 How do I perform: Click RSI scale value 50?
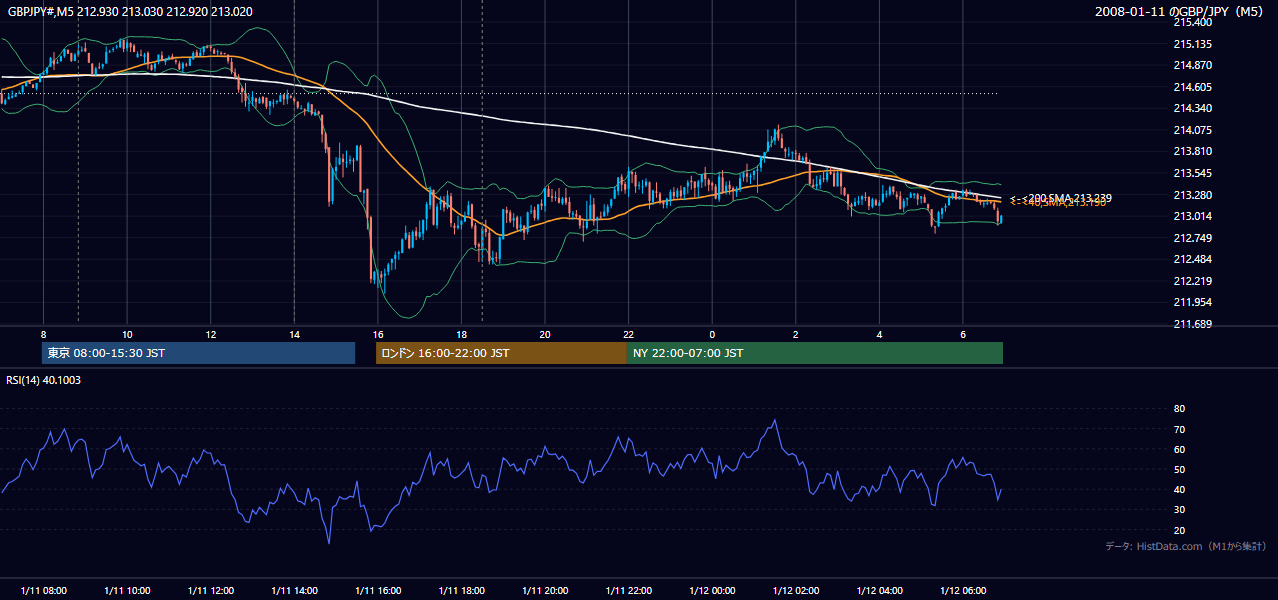click(1179, 469)
